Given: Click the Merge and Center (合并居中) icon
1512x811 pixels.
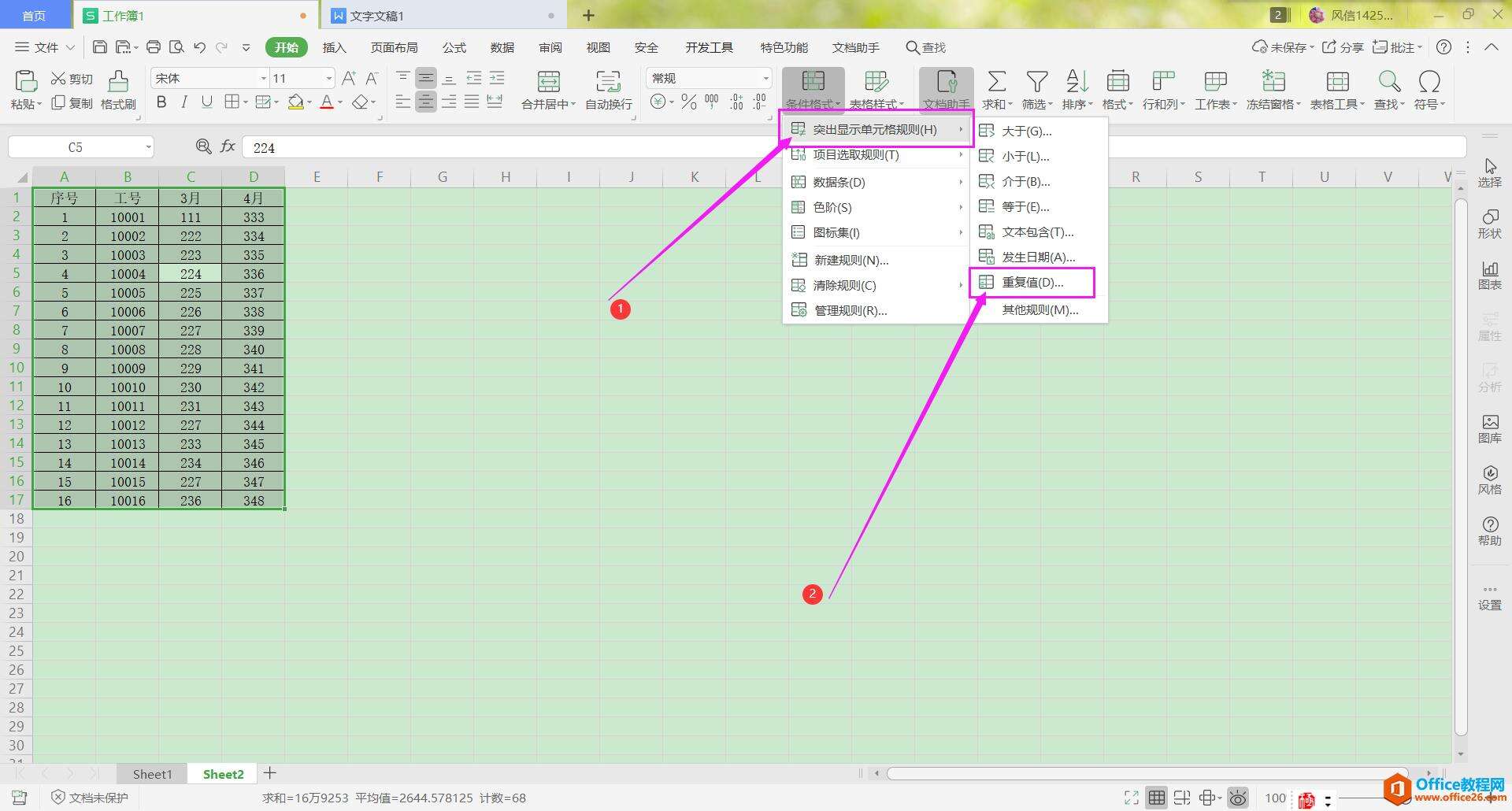Looking at the screenshot, I should (548, 81).
